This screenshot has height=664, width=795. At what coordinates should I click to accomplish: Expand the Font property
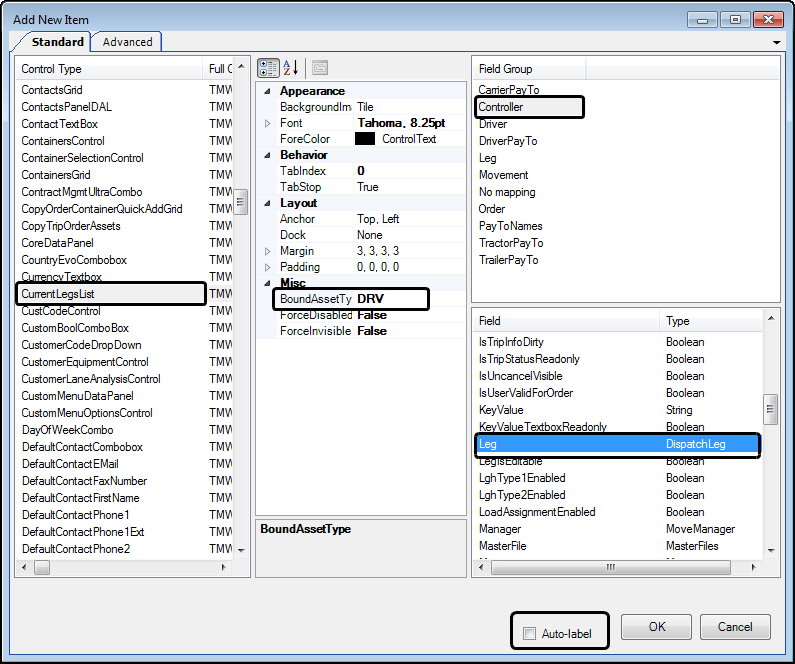coord(267,123)
